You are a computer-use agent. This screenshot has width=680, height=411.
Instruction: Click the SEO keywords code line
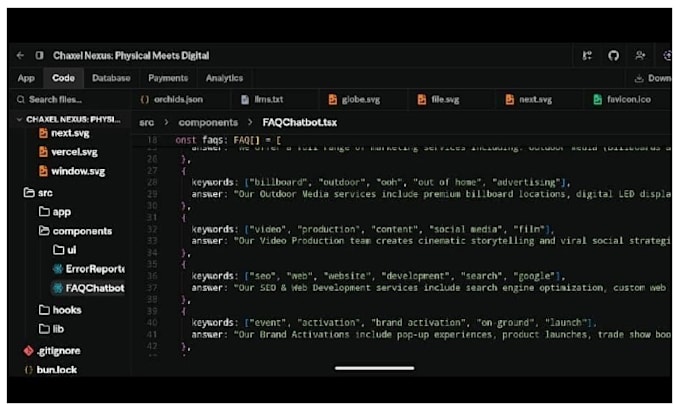click(x=378, y=276)
